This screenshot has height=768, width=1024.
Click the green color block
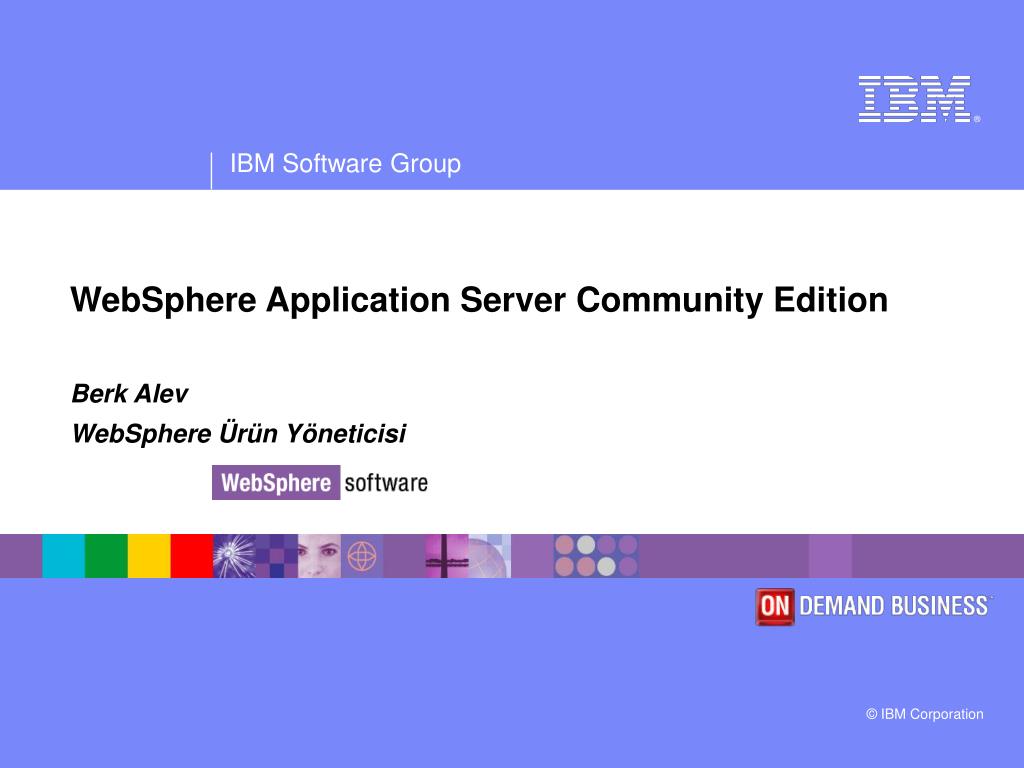point(106,556)
